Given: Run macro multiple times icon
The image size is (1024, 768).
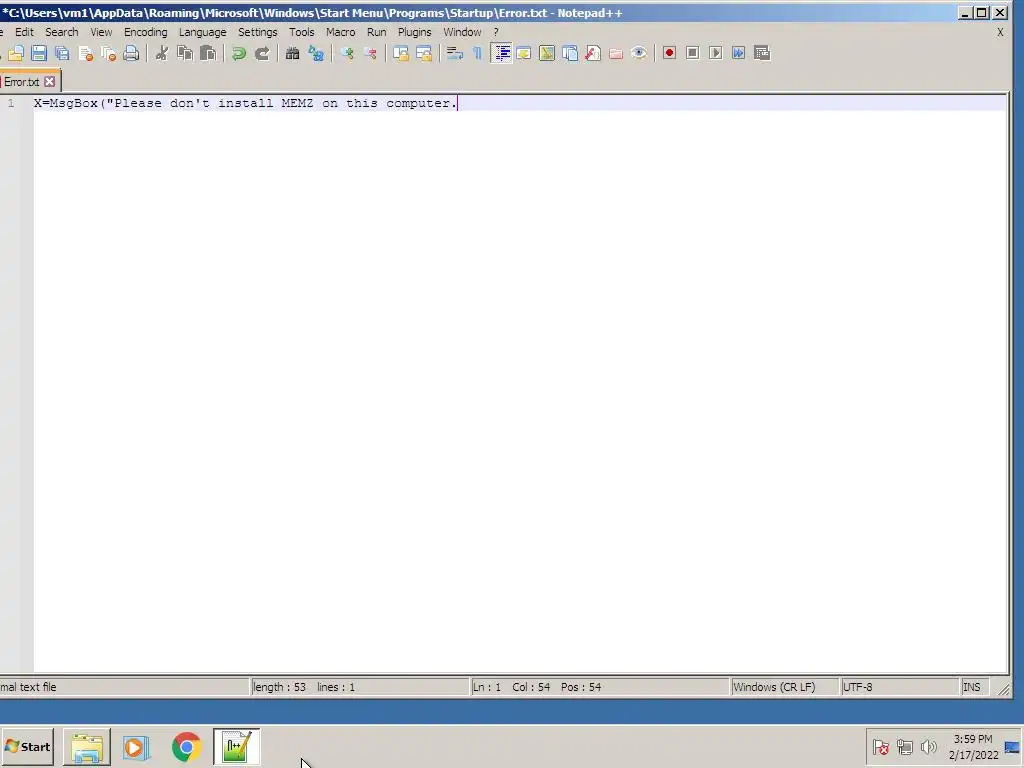Looking at the screenshot, I should point(739,54).
